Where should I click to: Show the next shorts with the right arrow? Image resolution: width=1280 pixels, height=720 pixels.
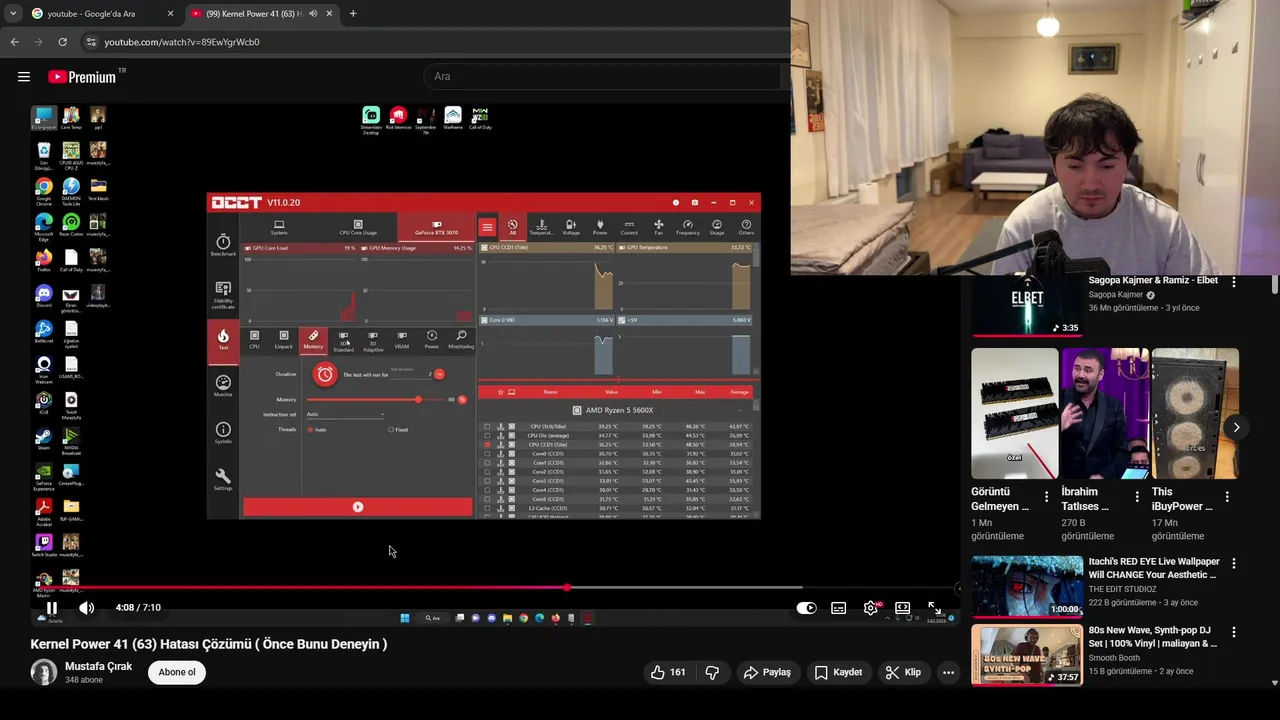click(1236, 427)
